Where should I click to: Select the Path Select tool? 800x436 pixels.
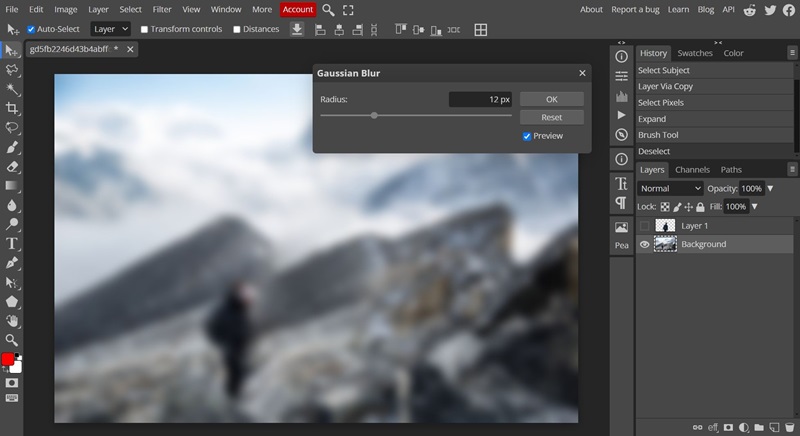(11, 283)
